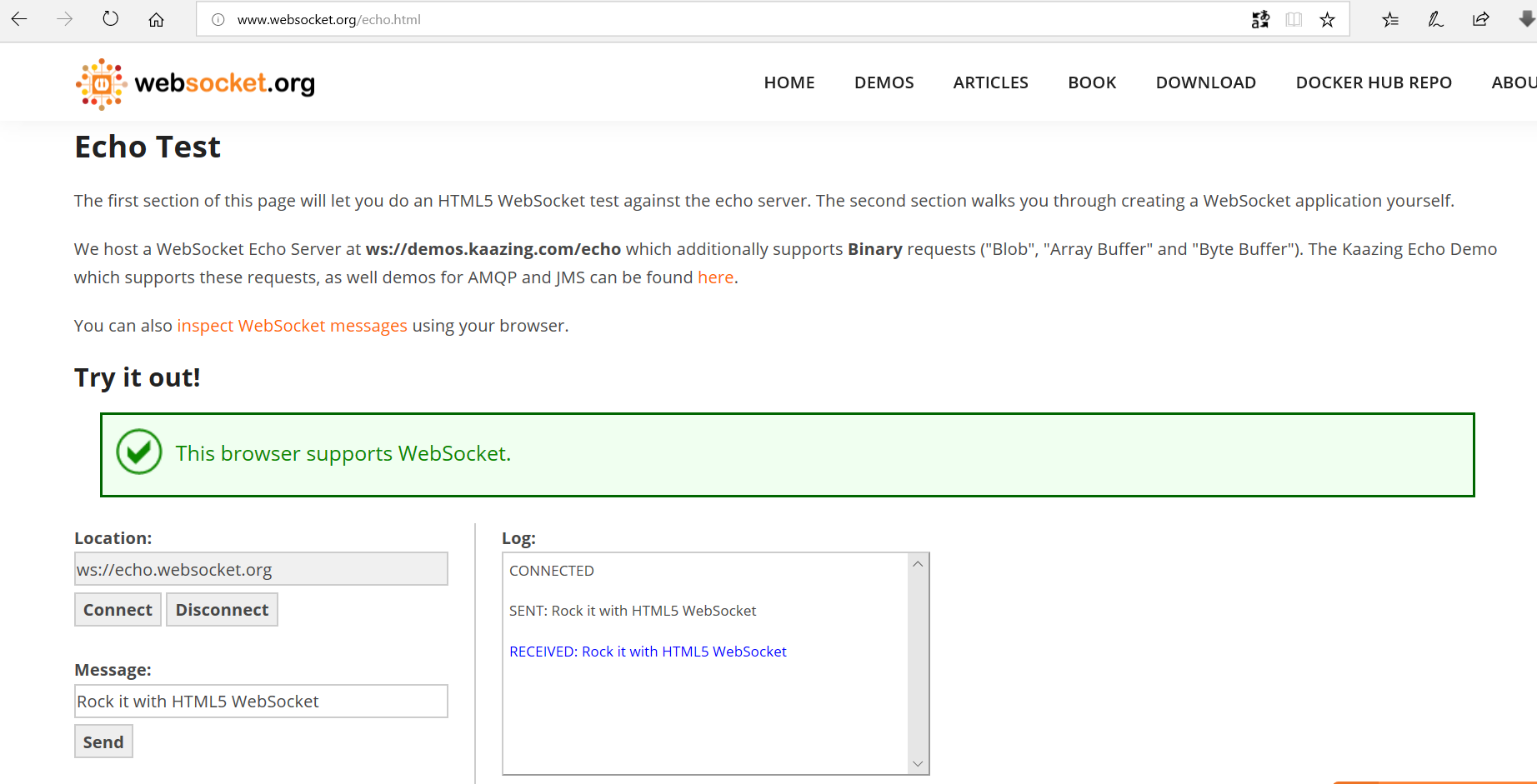Open the DOWNLOAD navigation item
The width and height of the screenshot is (1537, 784).
[1205, 82]
